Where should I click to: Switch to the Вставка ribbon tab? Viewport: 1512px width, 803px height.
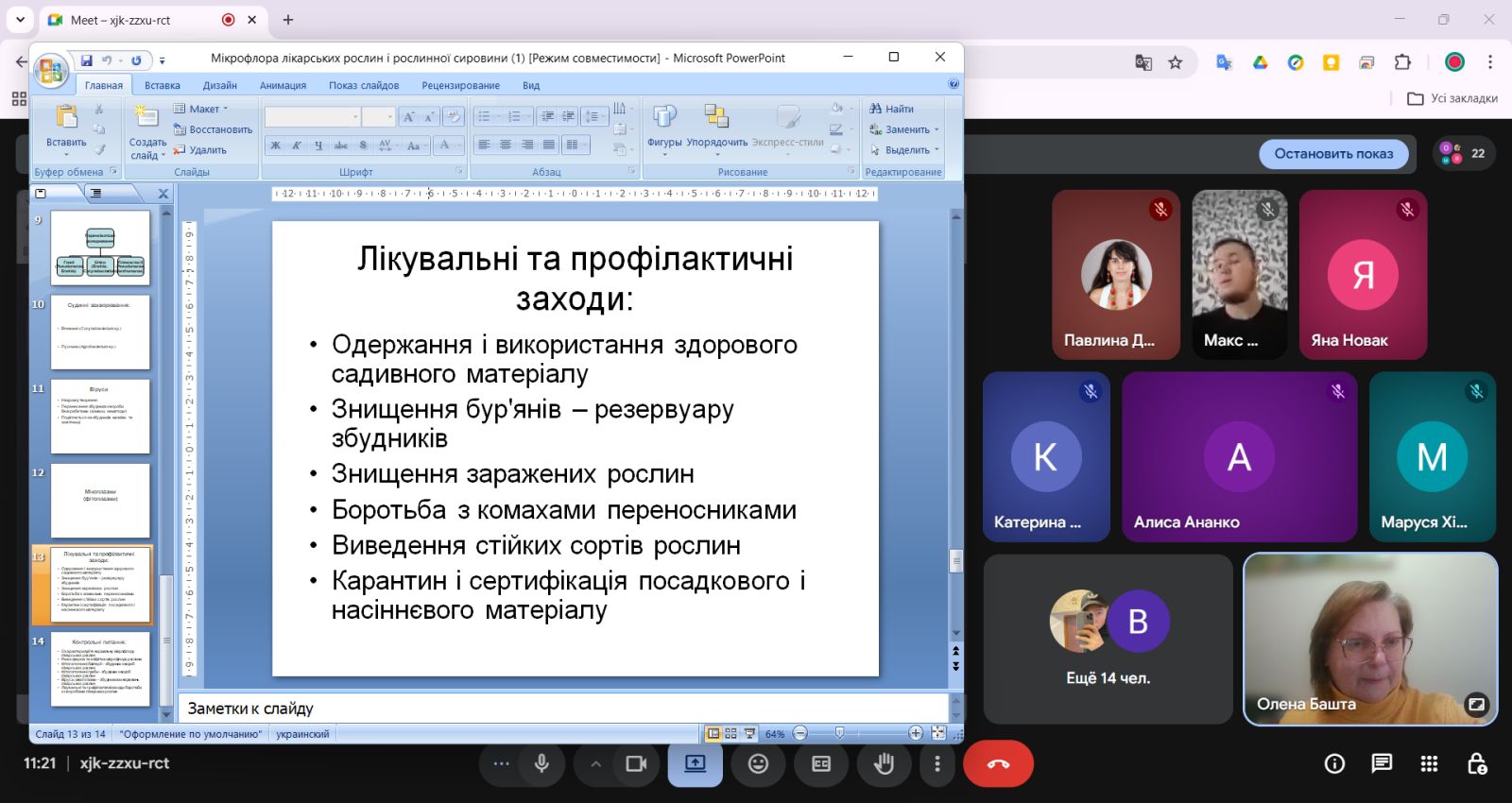[x=162, y=85]
